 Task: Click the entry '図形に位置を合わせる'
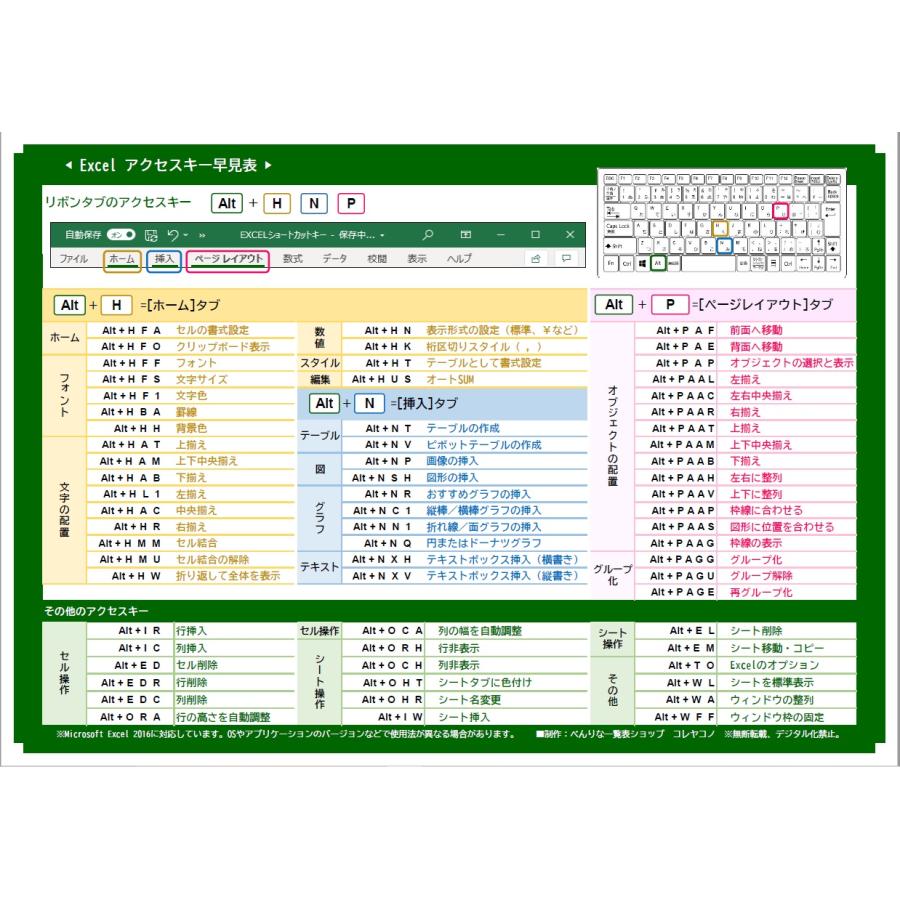(x=782, y=527)
